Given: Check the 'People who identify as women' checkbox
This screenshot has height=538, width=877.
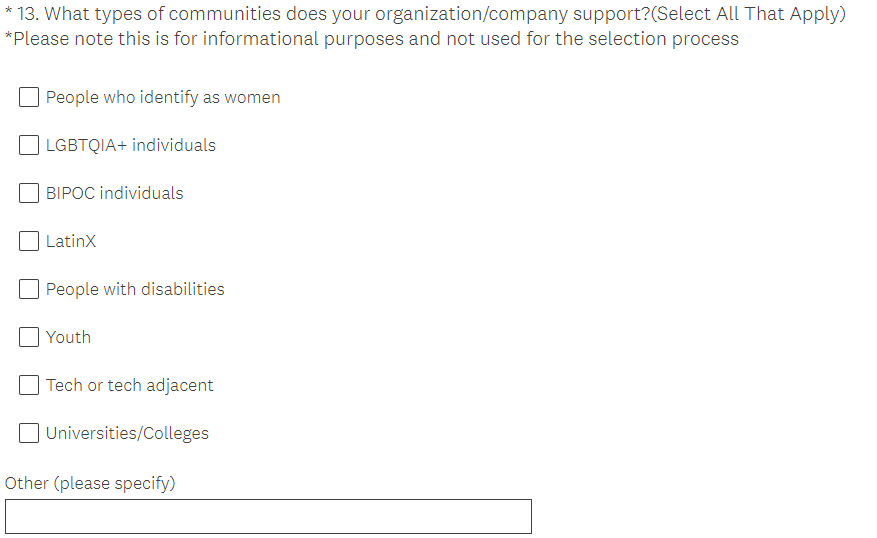Looking at the screenshot, I should pyautogui.click(x=29, y=97).
